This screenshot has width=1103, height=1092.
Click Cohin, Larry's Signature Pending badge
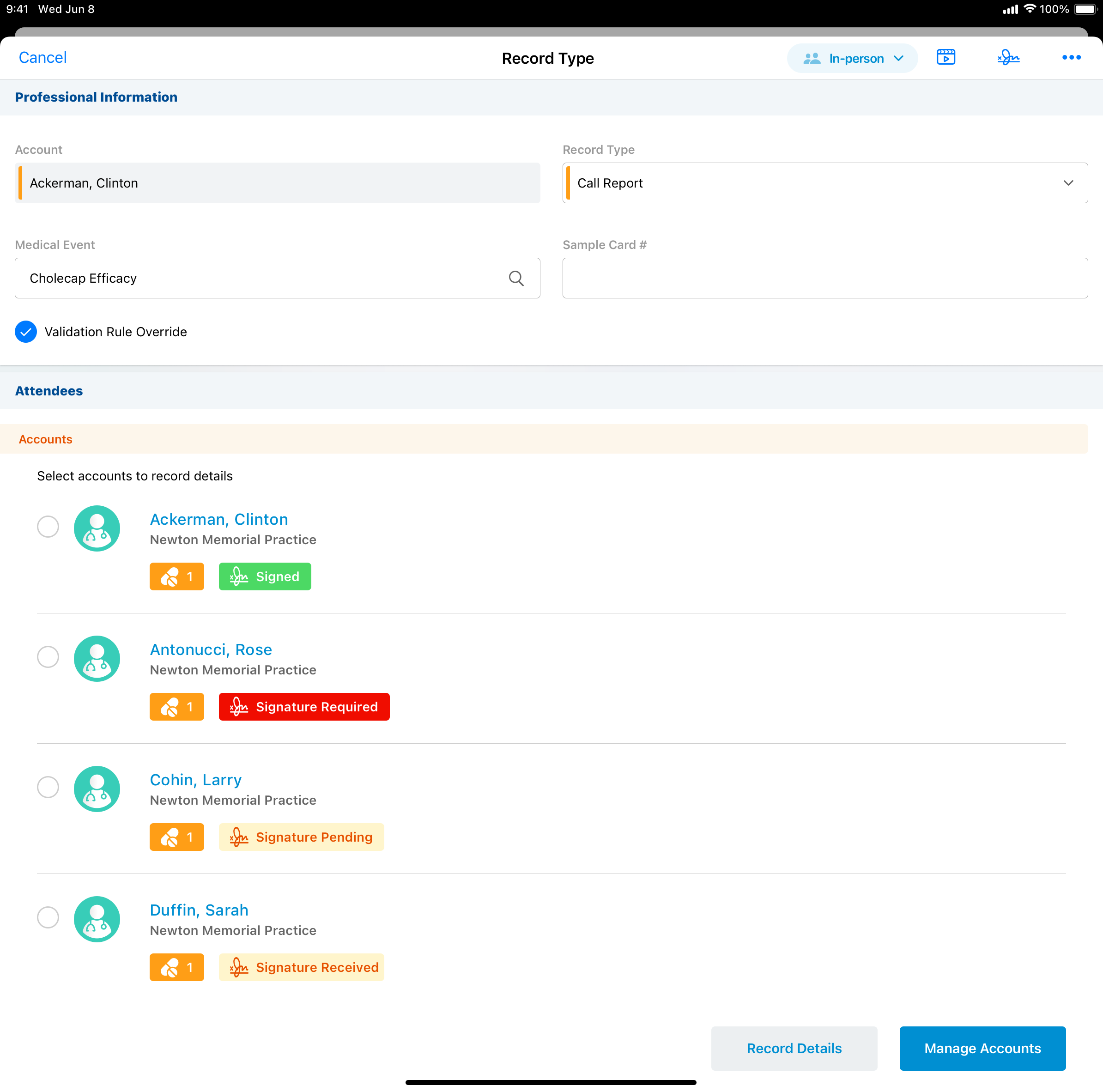(301, 837)
